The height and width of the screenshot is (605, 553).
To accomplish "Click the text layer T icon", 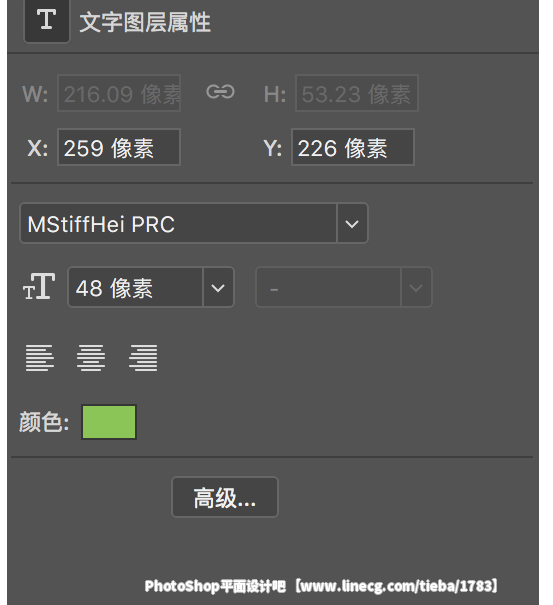I will (x=47, y=21).
